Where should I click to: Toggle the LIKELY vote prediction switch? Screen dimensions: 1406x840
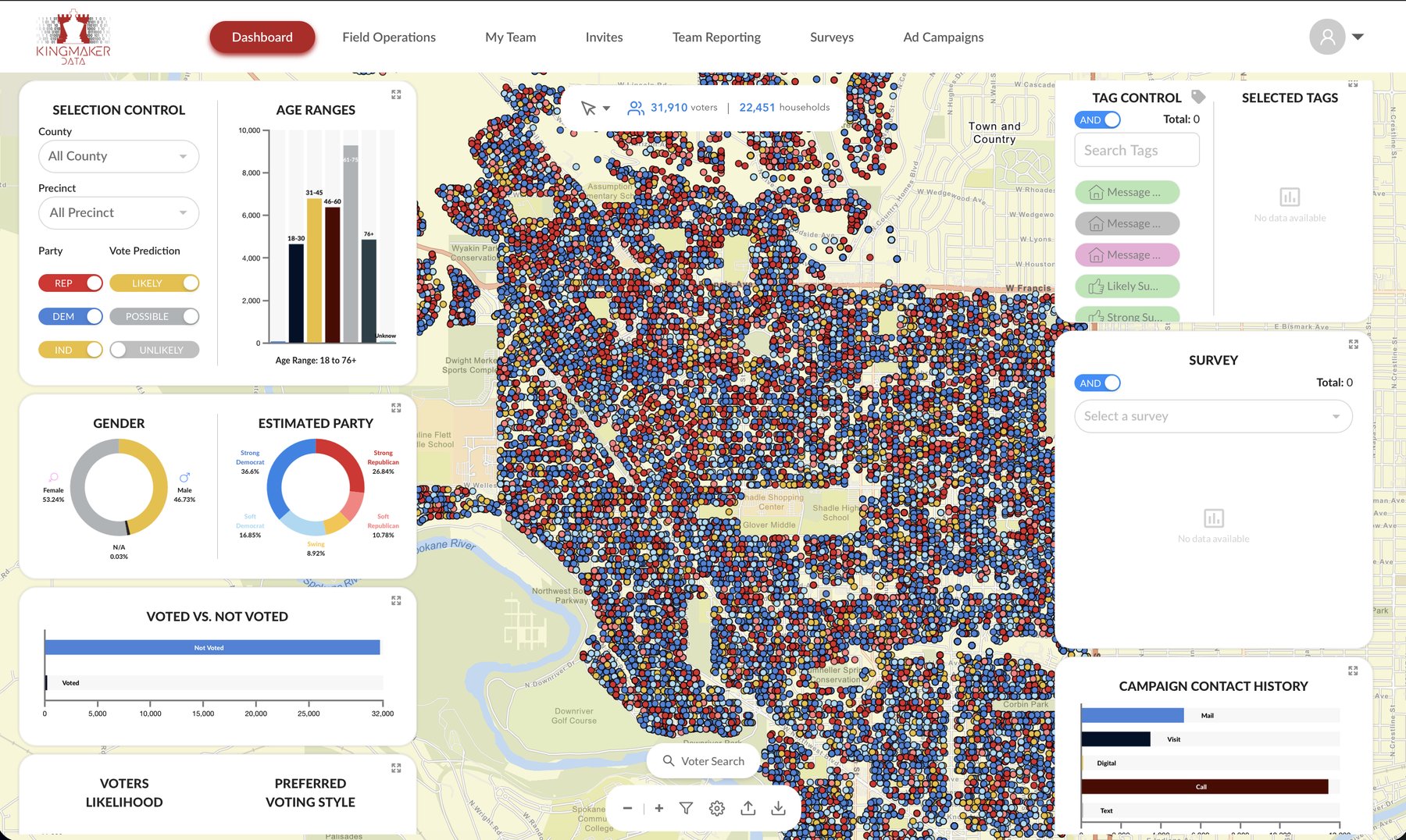(x=155, y=283)
